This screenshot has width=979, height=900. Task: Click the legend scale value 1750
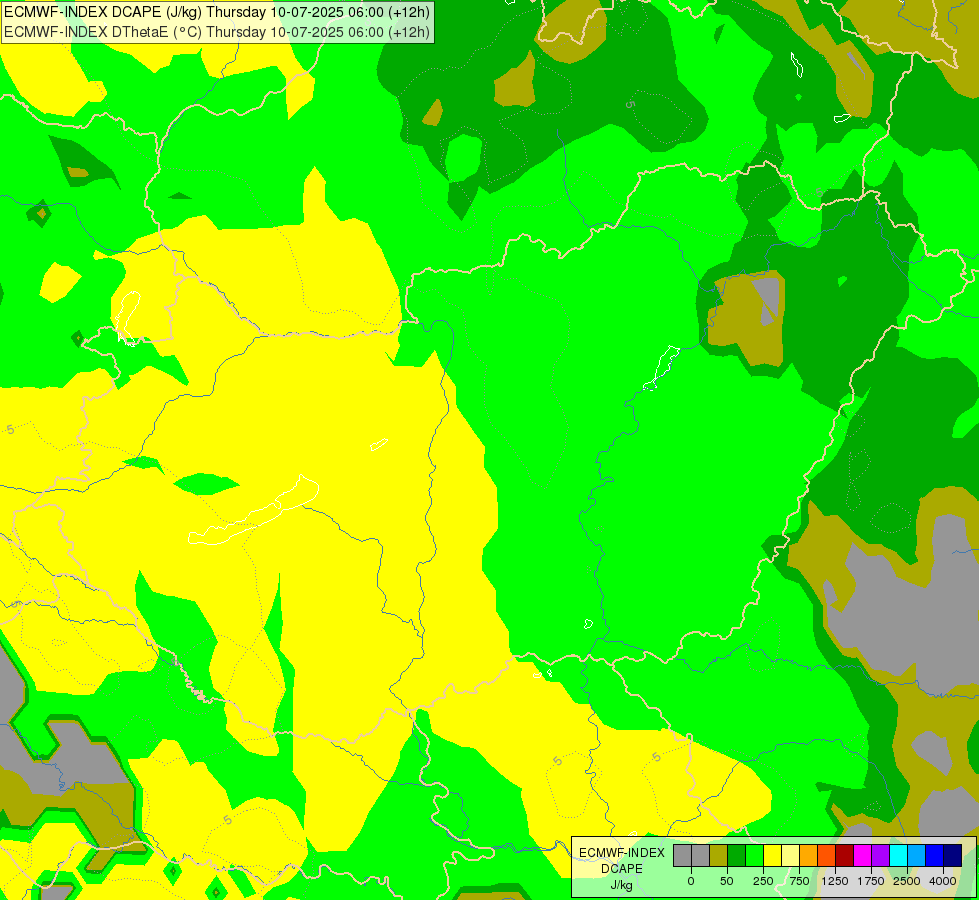pos(871,881)
